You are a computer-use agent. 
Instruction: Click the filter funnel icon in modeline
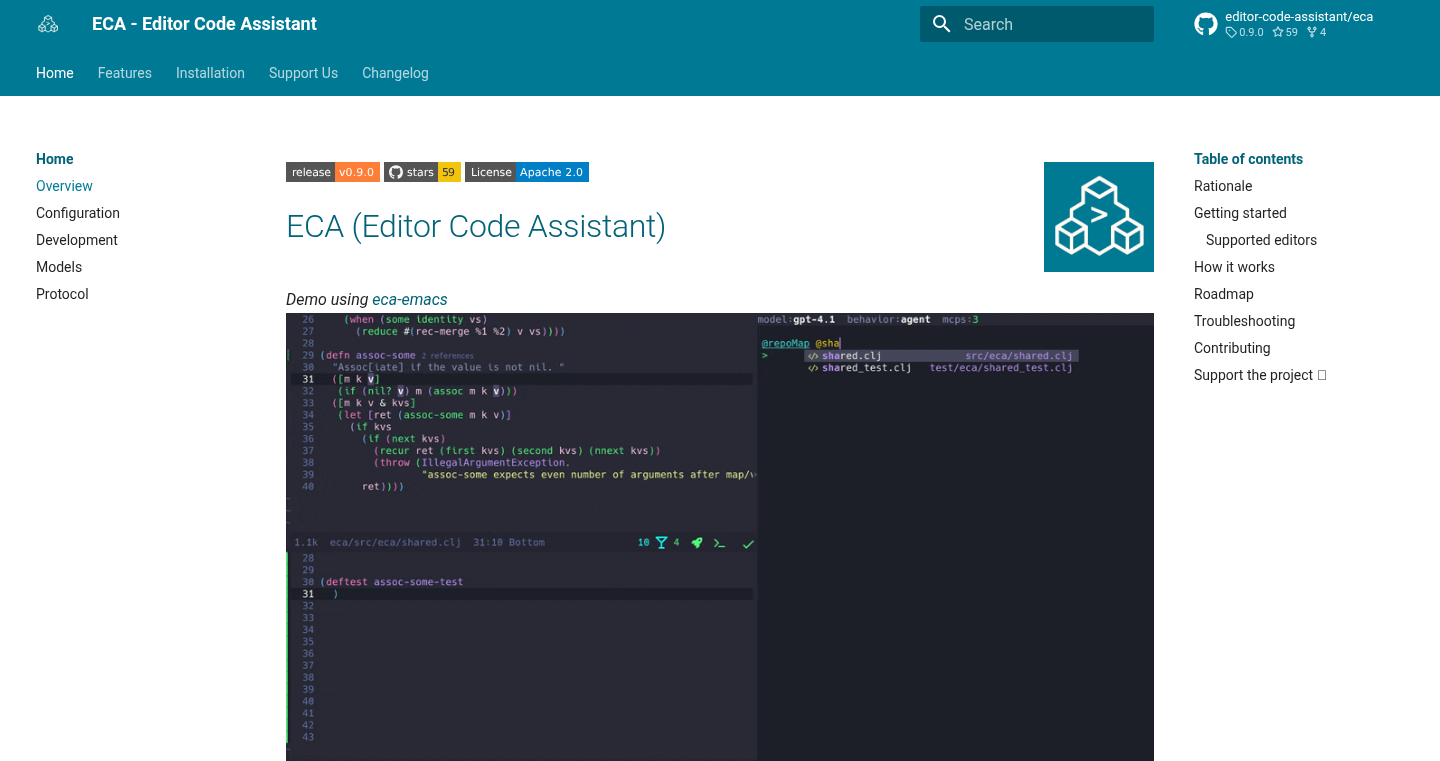pos(661,543)
